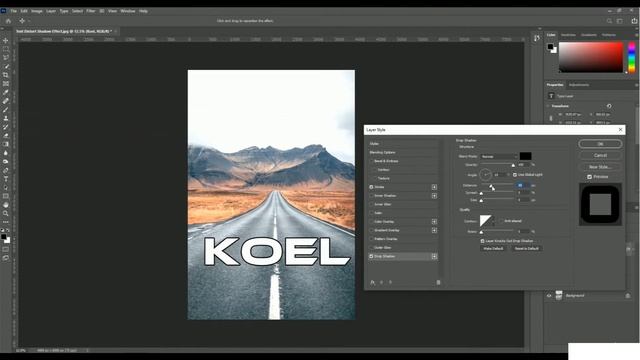
Task: Collapse the Transform section in Properties
Action: coord(548,106)
